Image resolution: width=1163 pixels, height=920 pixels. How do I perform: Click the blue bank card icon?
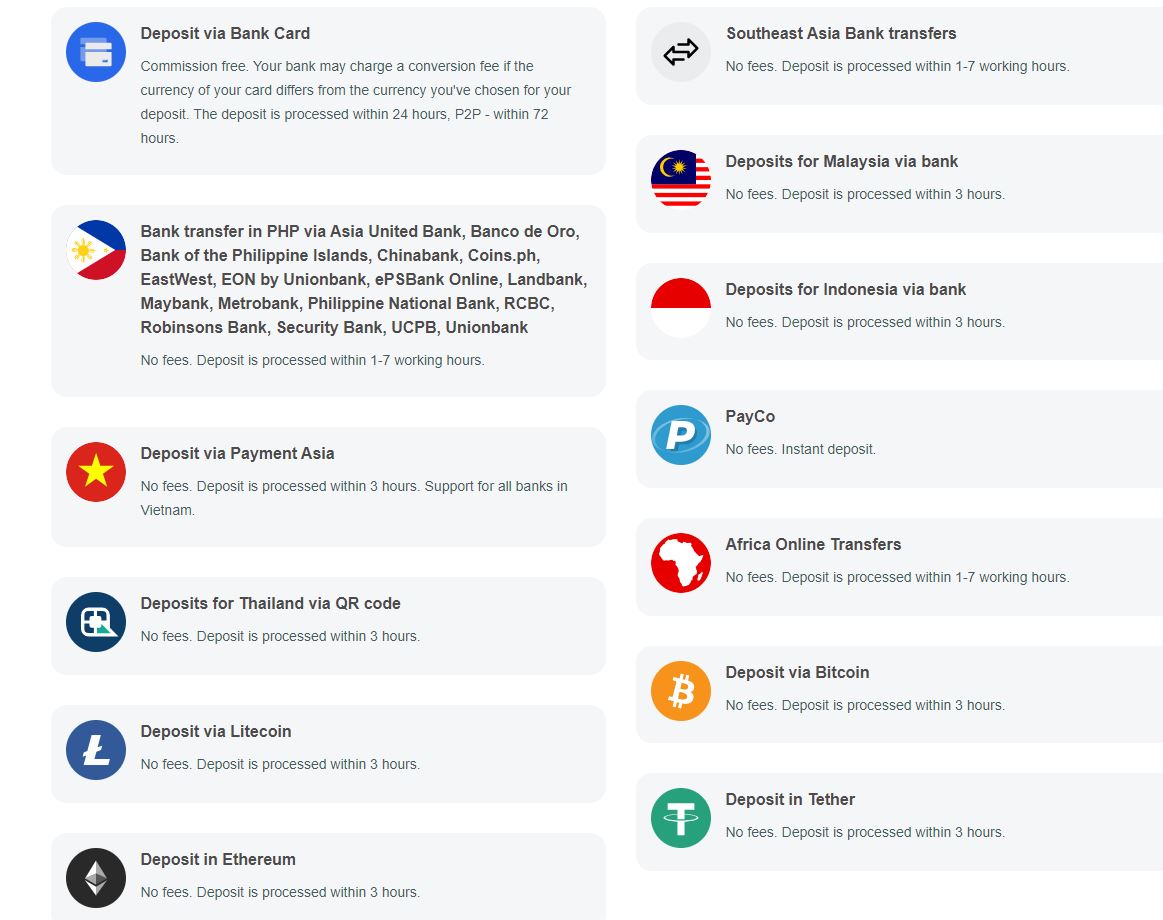tap(96, 52)
